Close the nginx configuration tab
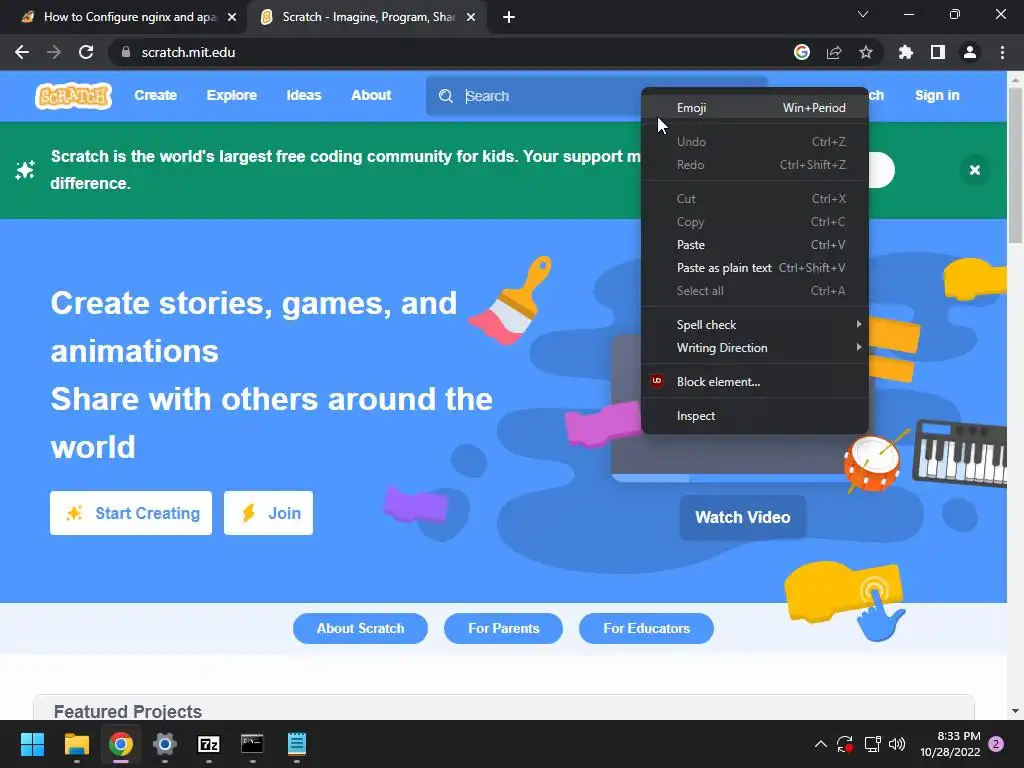This screenshot has height=768, width=1024. click(232, 18)
